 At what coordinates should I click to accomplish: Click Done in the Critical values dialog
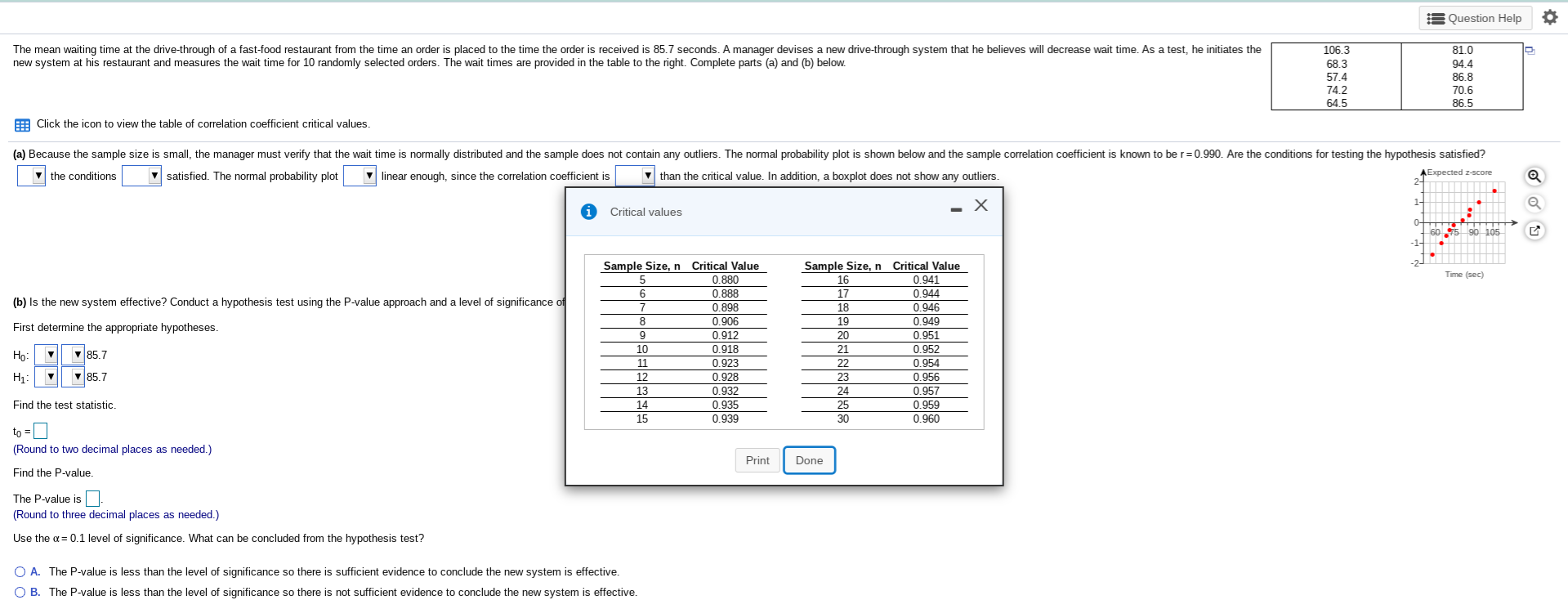click(809, 460)
